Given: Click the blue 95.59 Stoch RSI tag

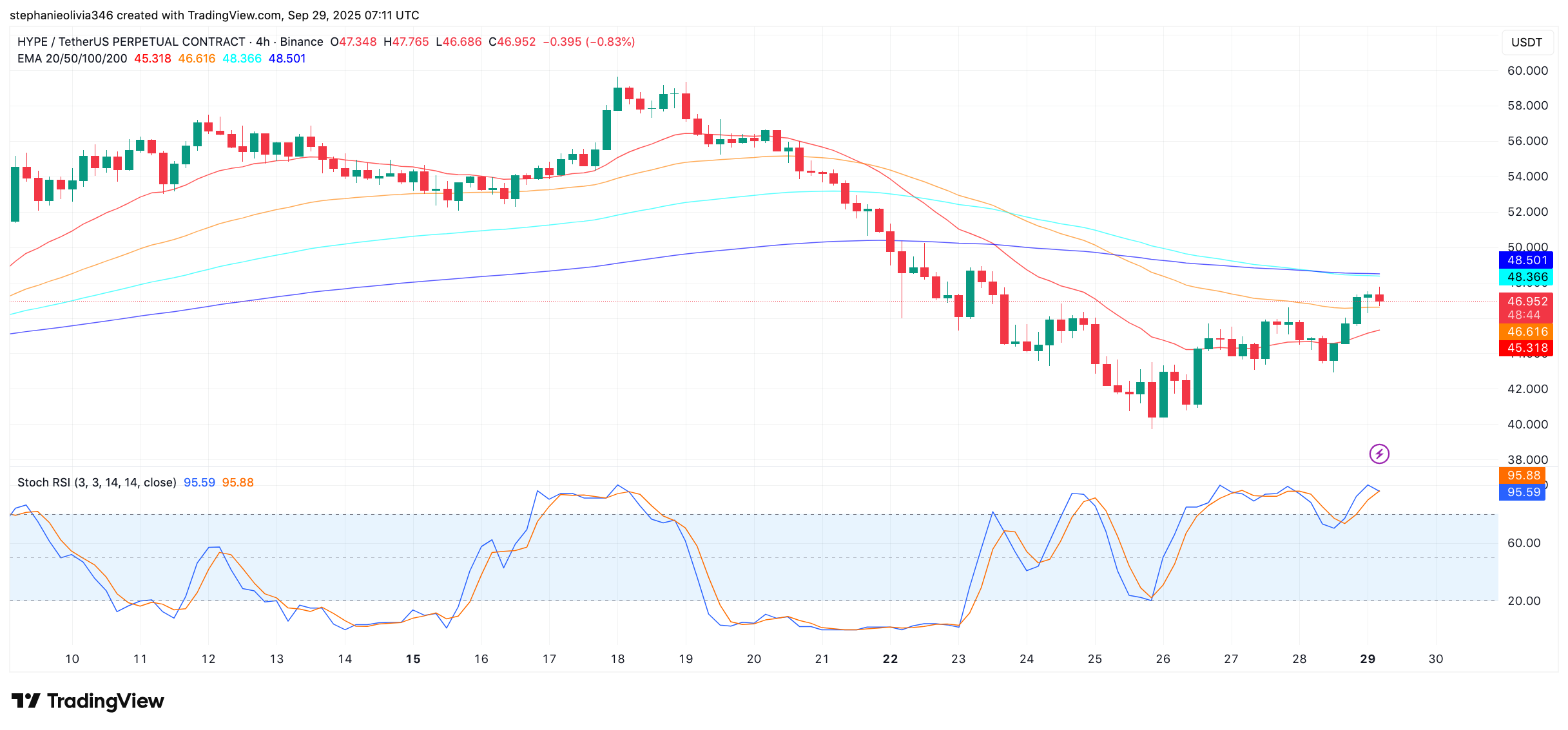Looking at the screenshot, I should pyautogui.click(x=1522, y=492).
